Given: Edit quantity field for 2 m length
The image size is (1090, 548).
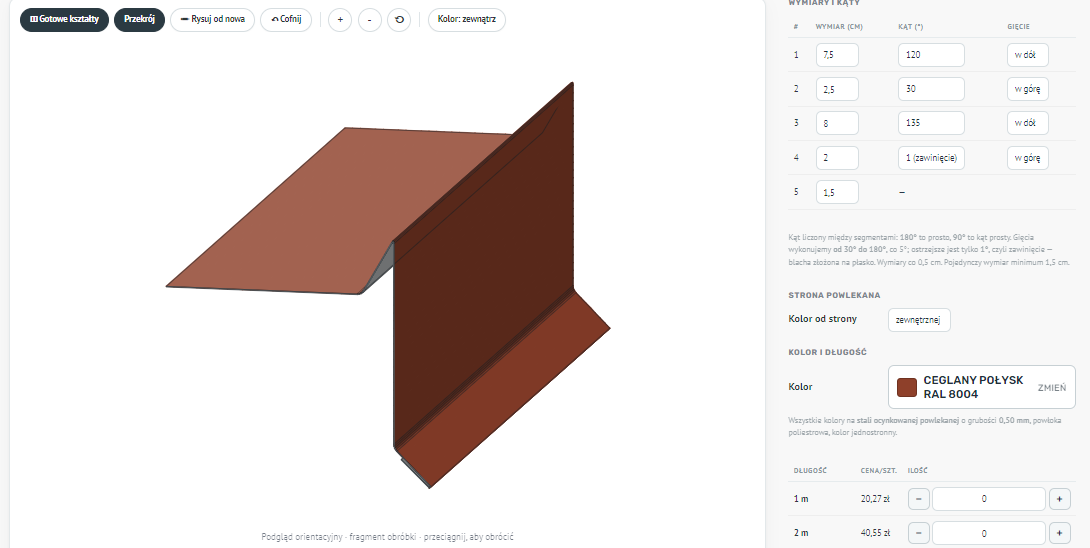Looking at the screenshot, I should 989,533.
